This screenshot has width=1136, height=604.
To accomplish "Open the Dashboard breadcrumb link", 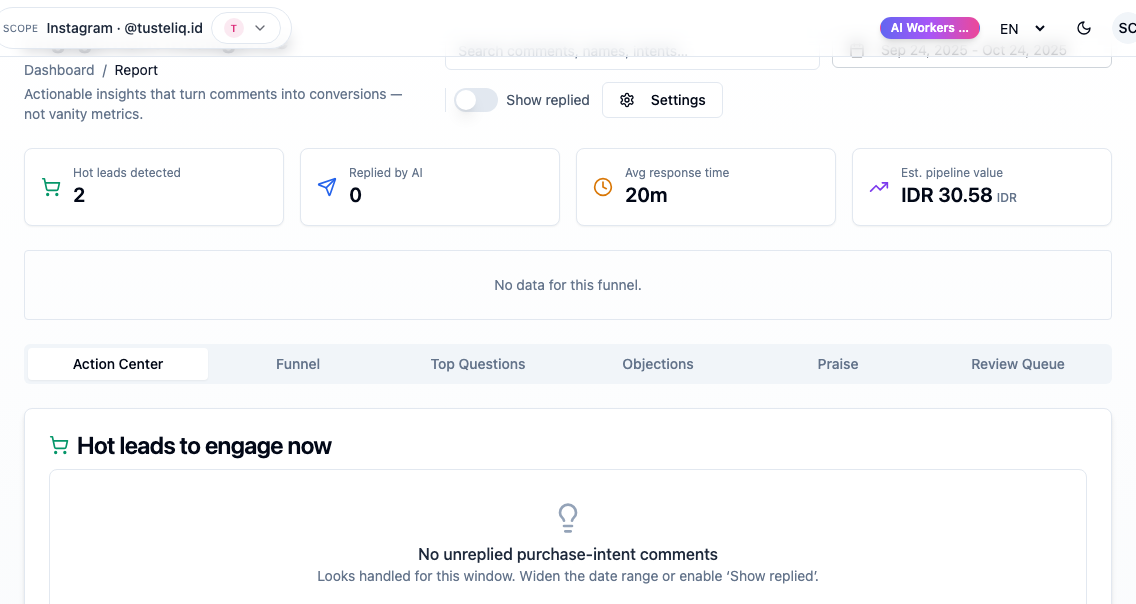I will [59, 70].
